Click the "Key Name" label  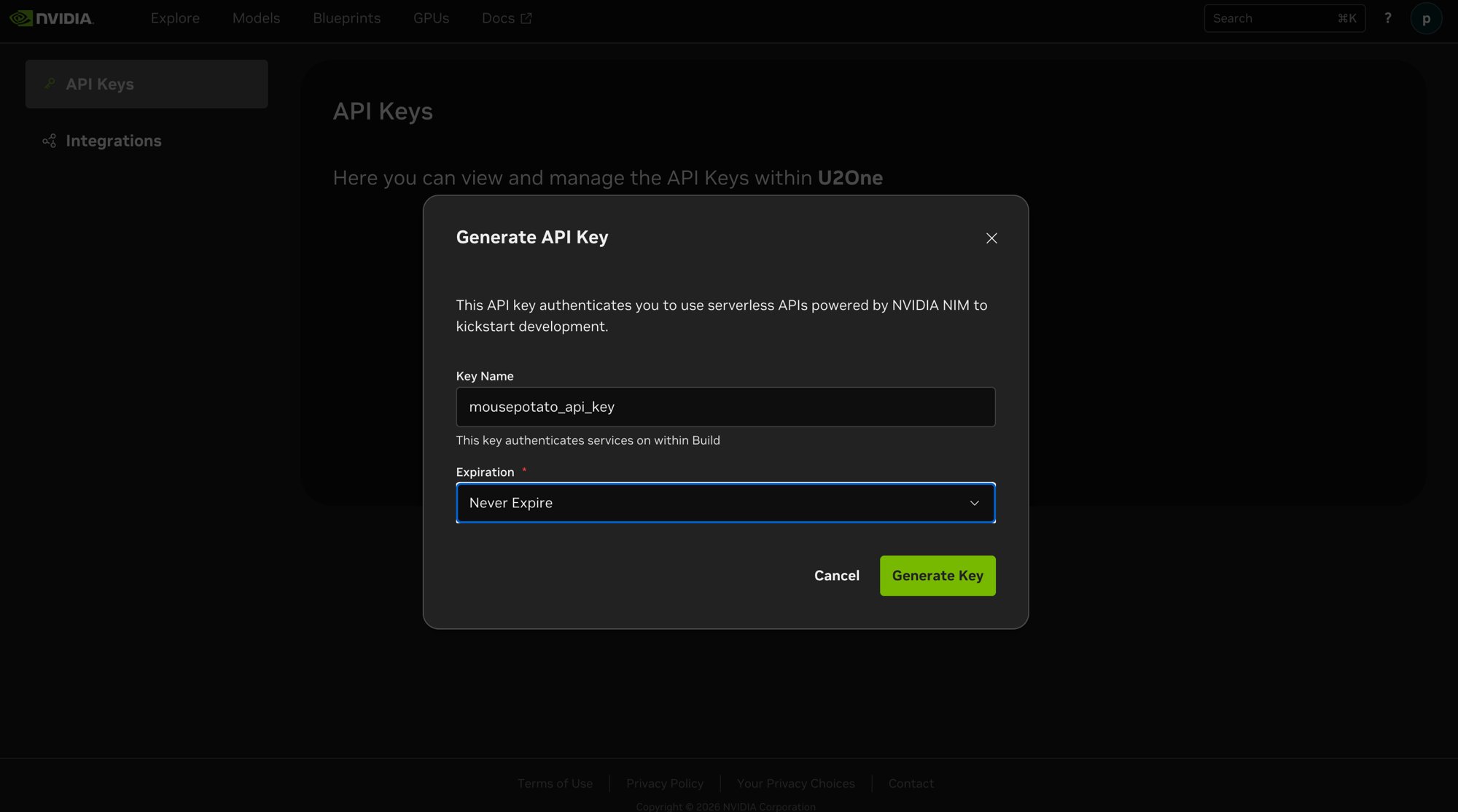pyautogui.click(x=485, y=376)
